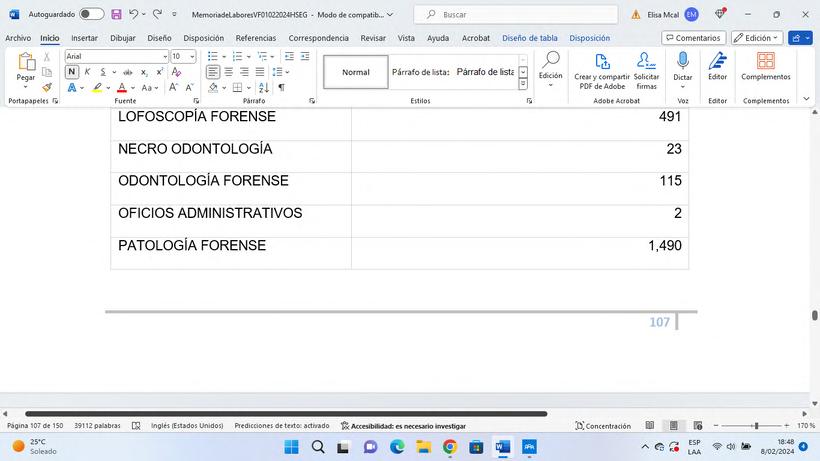
Task: Click the Pegar (paste) icon
Action: click(26, 62)
